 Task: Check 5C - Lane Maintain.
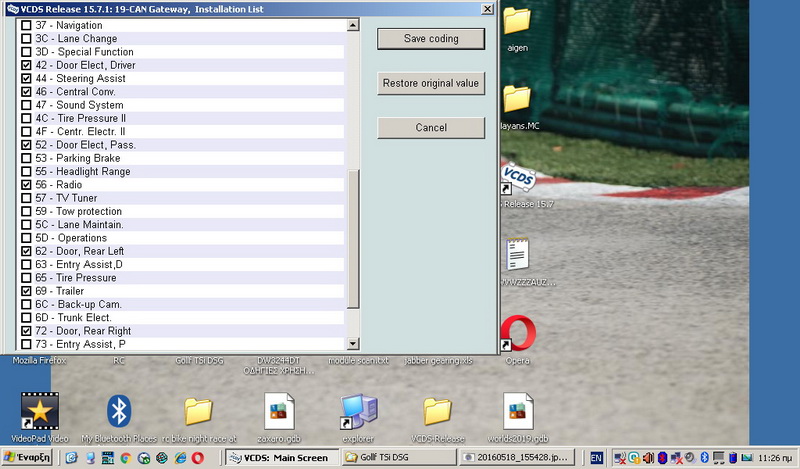[x=26, y=224]
